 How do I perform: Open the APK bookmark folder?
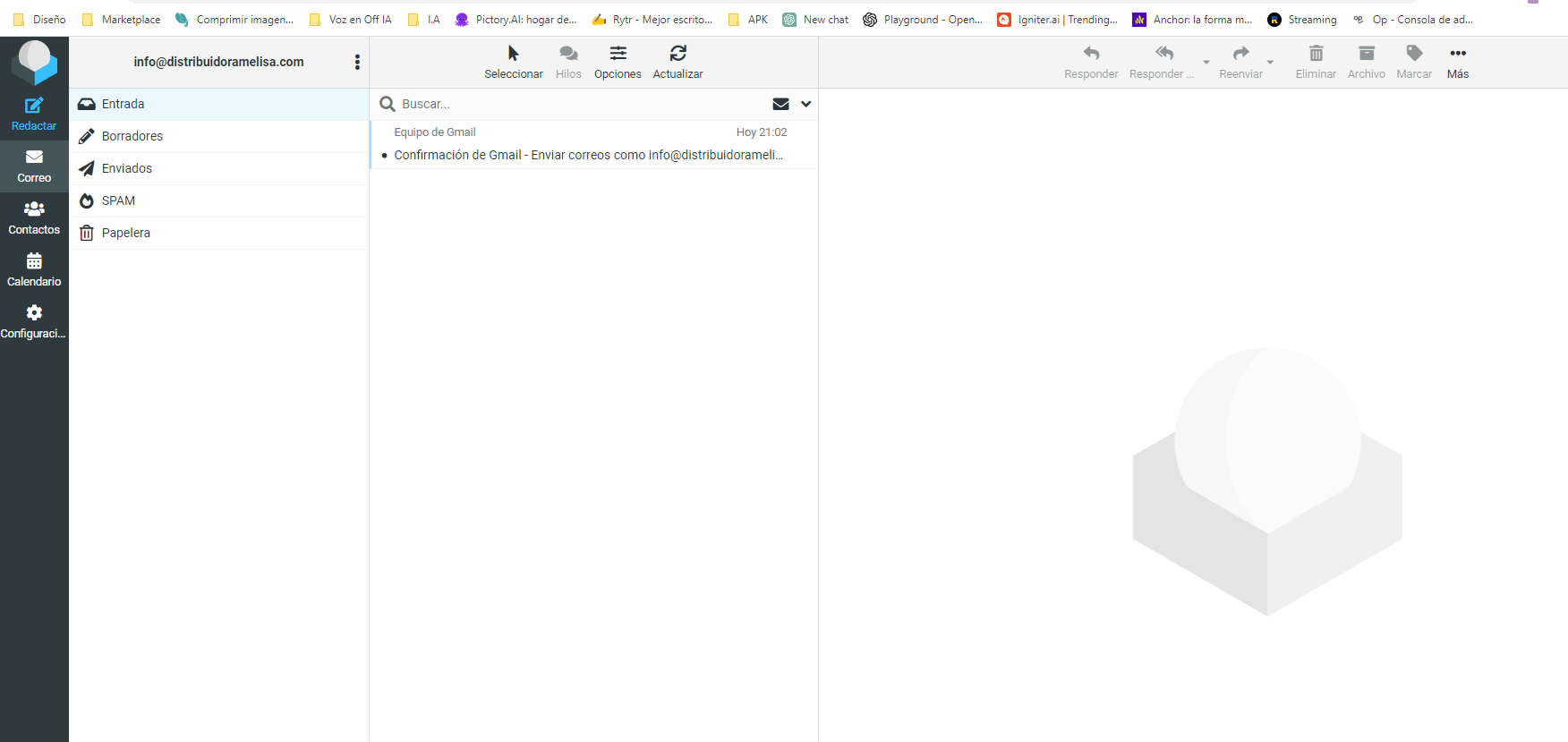747,20
